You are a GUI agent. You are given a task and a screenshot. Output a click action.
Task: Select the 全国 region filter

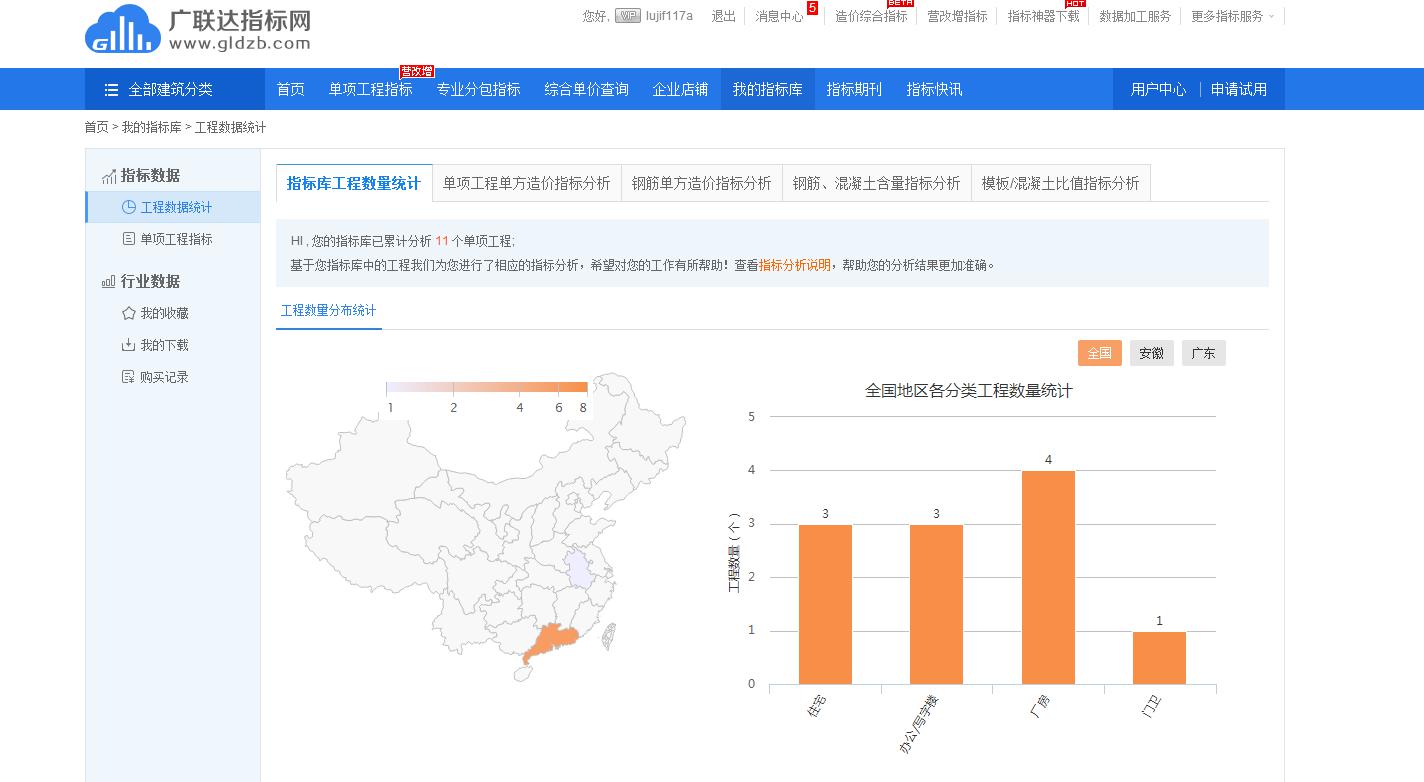(1099, 353)
